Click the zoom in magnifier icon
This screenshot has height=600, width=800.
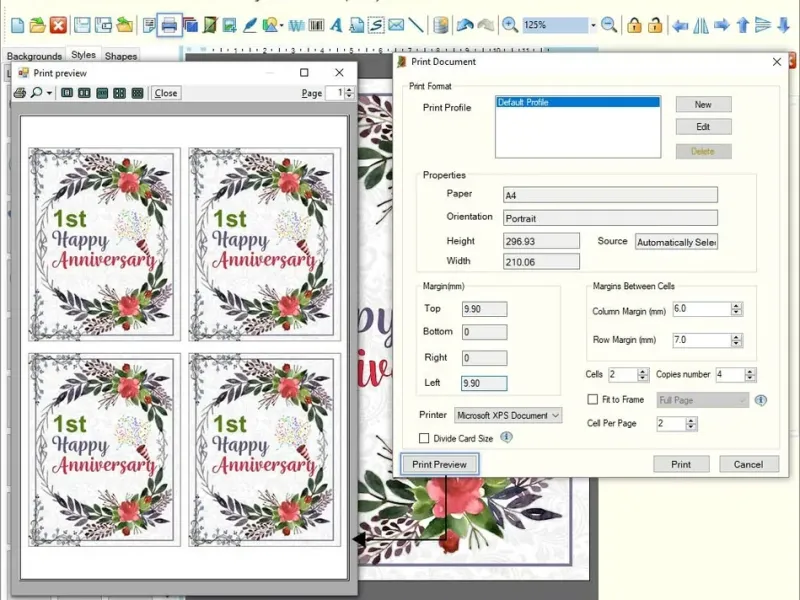click(x=510, y=25)
